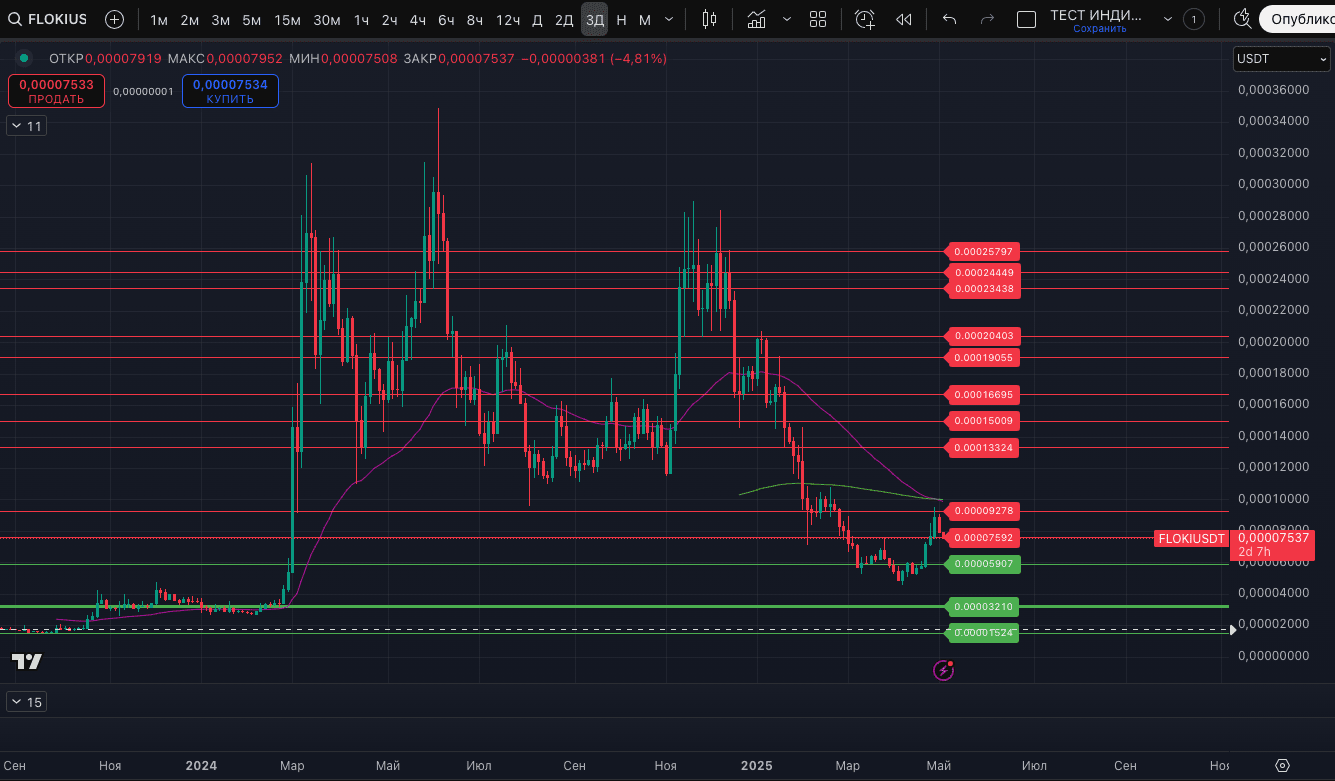Click the TradingView logo
This screenshot has height=781, width=1335.
27,661
